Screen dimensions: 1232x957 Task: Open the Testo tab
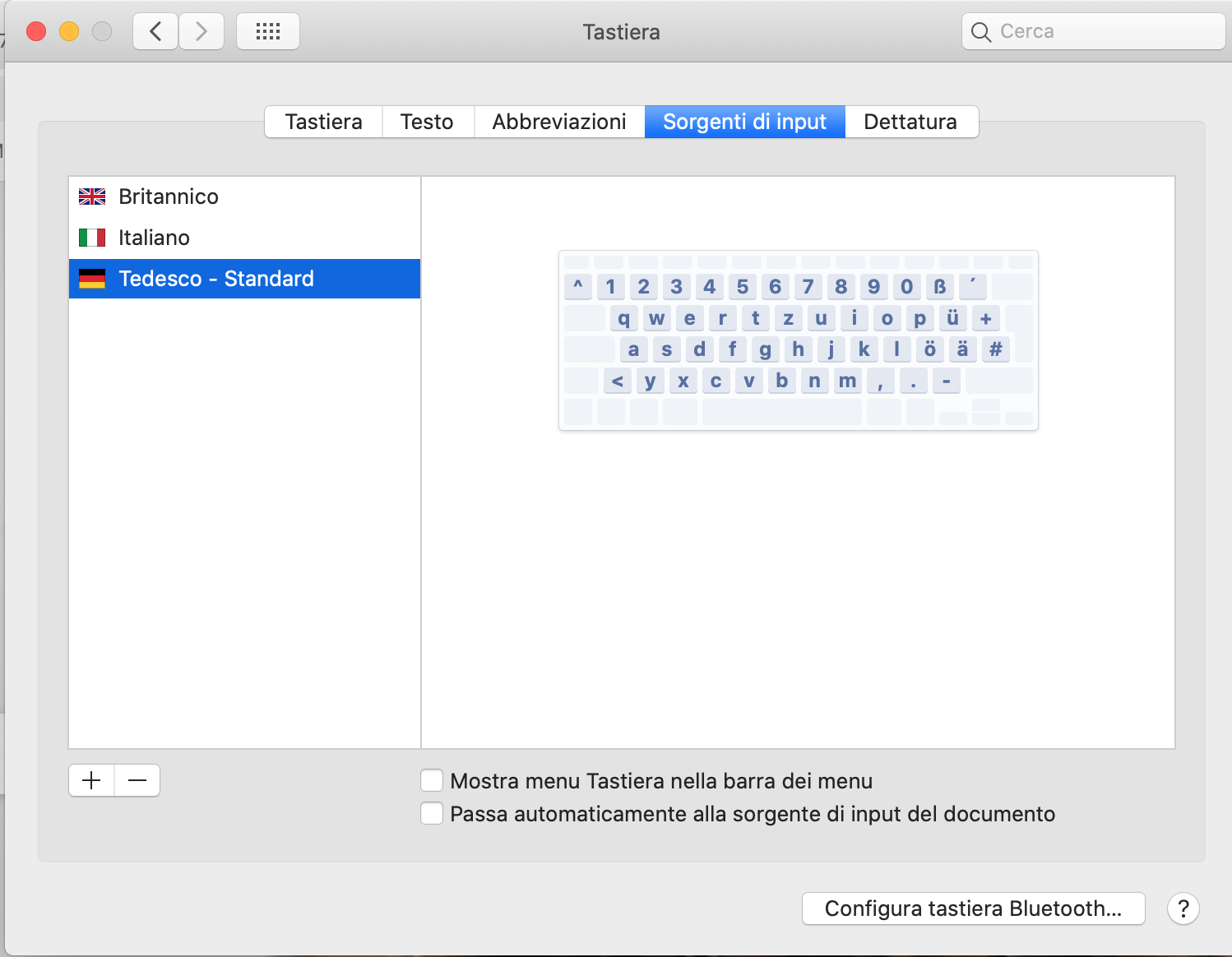[x=427, y=122]
